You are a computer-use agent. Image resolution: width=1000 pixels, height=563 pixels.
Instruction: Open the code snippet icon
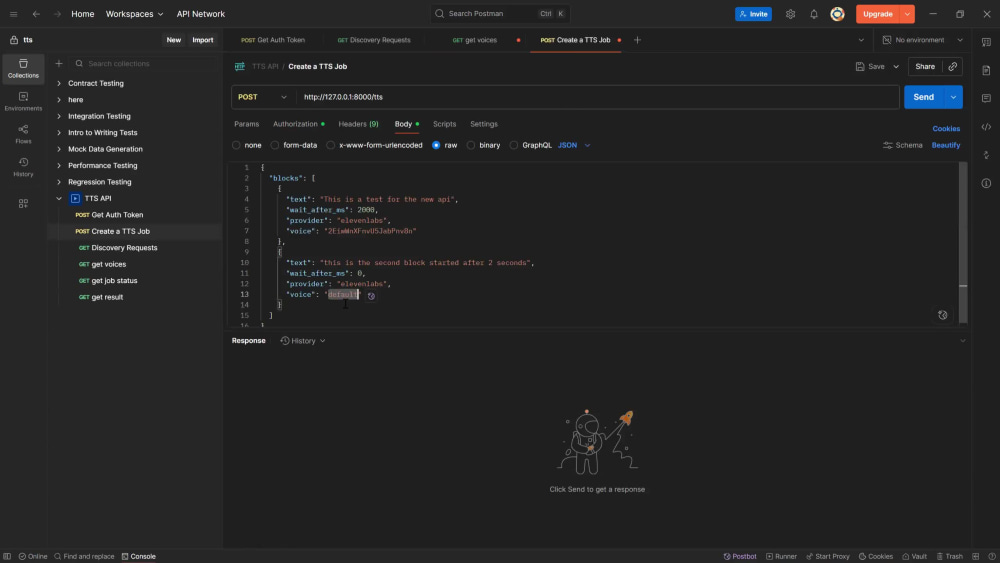point(986,127)
